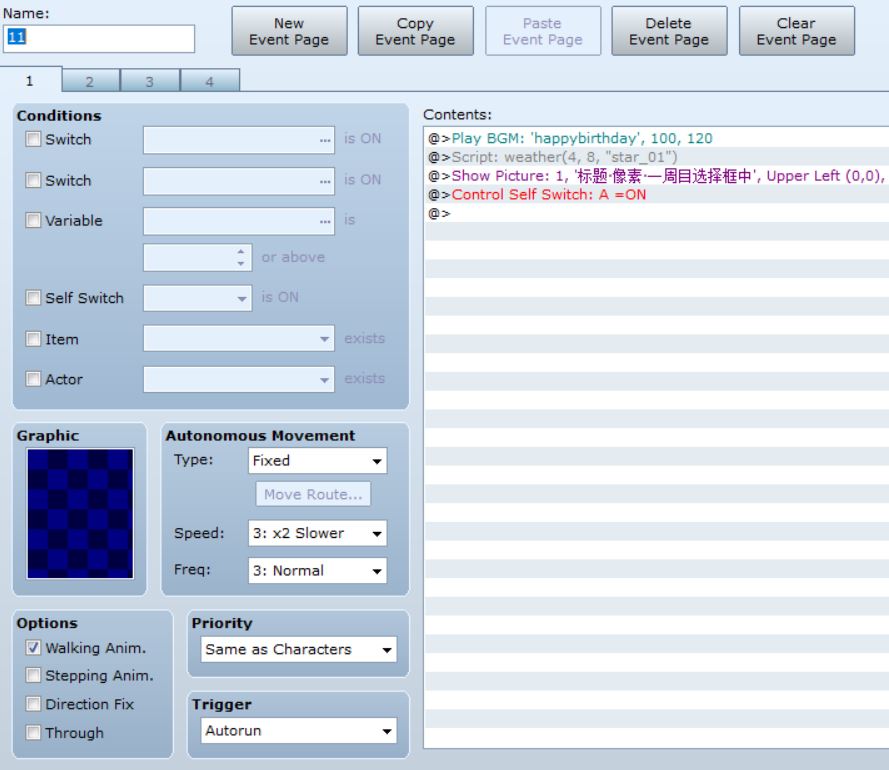Switch to event page tab 3

click(x=150, y=81)
